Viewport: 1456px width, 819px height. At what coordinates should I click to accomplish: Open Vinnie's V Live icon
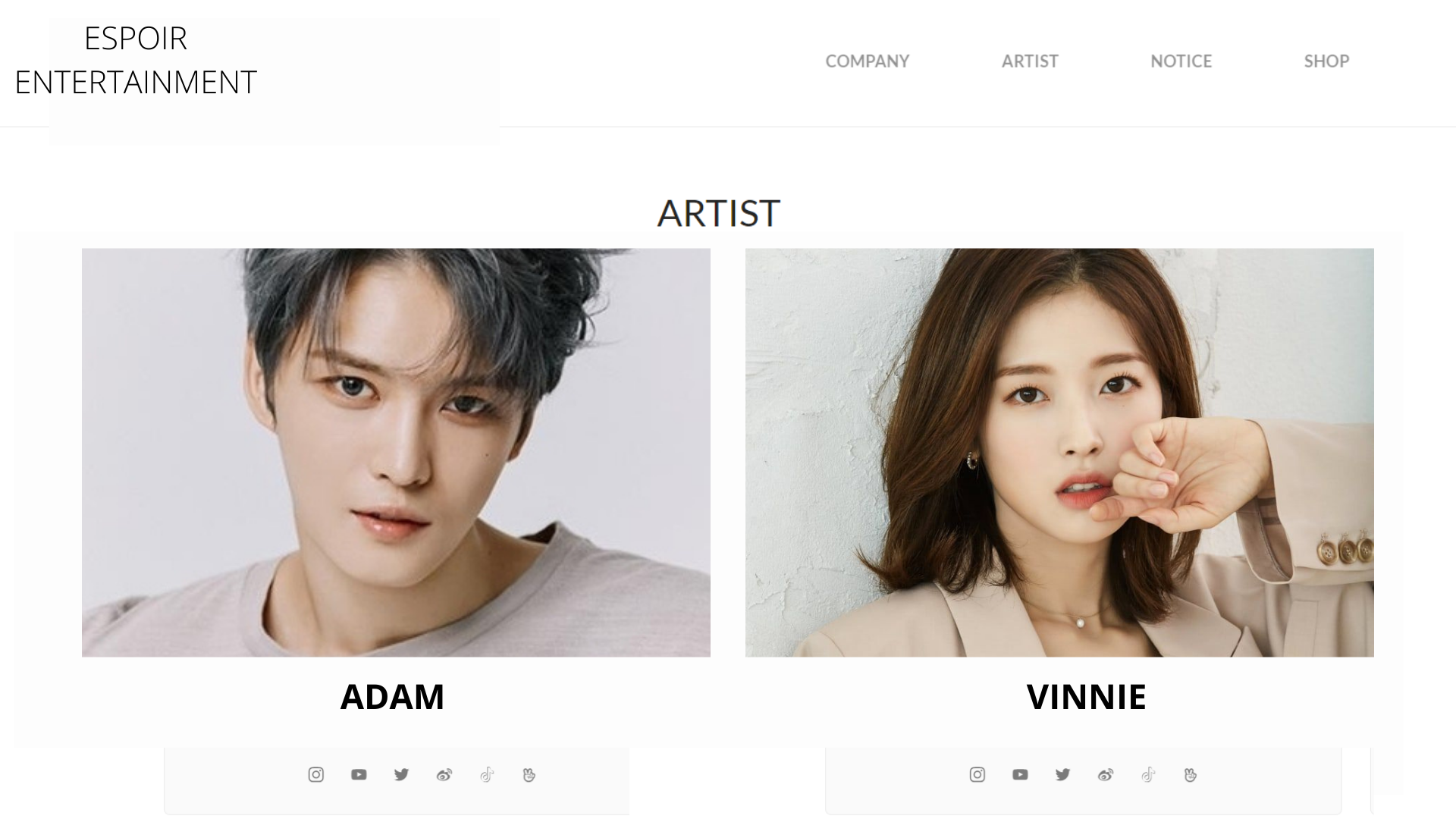[1191, 774]
